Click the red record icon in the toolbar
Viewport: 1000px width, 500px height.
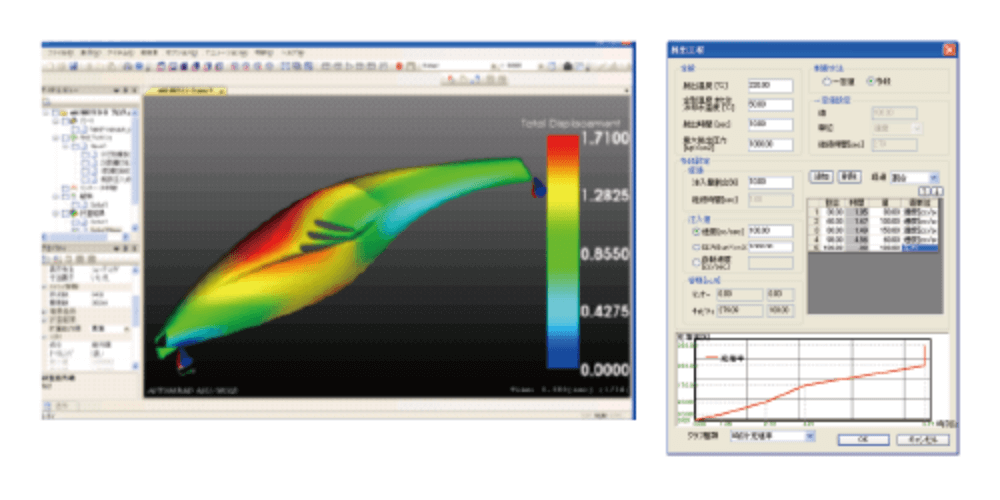coord(398,66)
